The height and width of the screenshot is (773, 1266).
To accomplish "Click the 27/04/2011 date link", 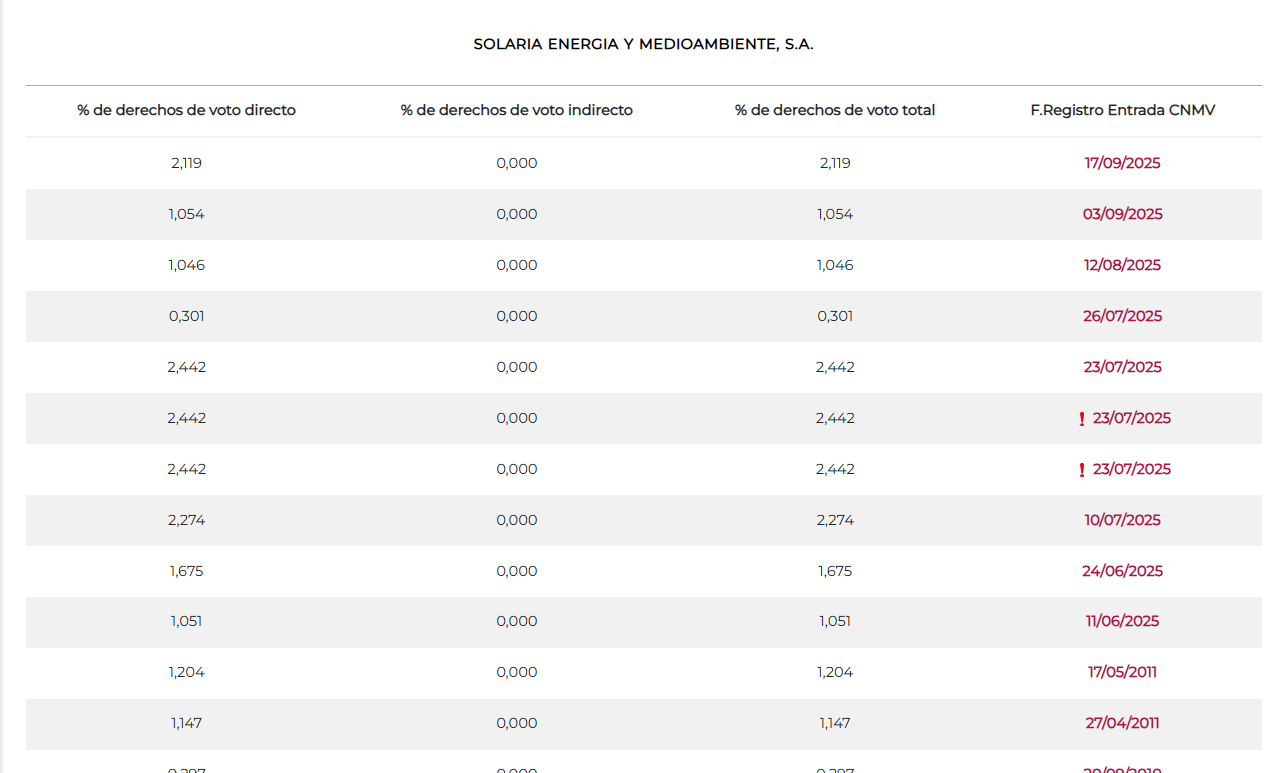I will pos(1122,723).
